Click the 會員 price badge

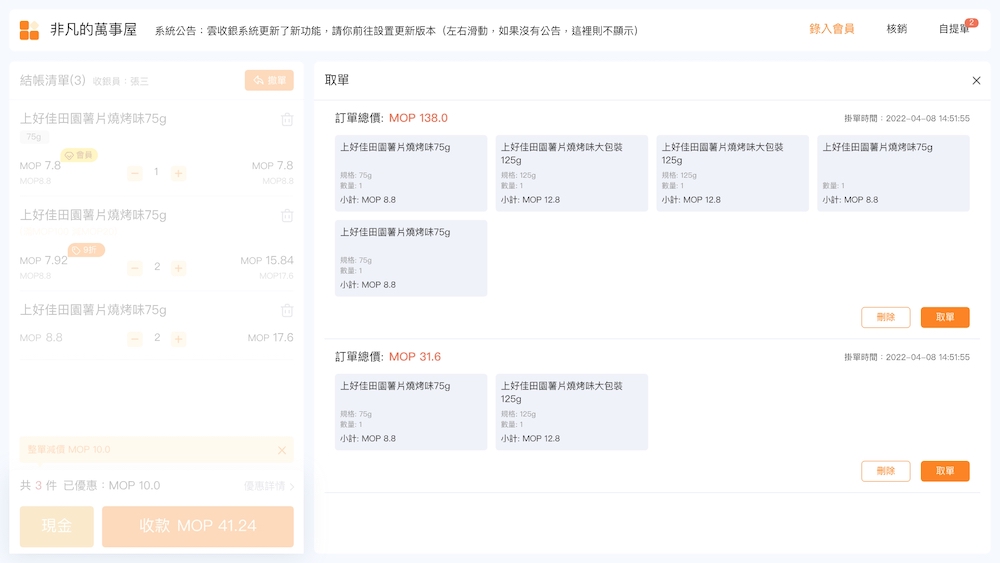[79, 155]
